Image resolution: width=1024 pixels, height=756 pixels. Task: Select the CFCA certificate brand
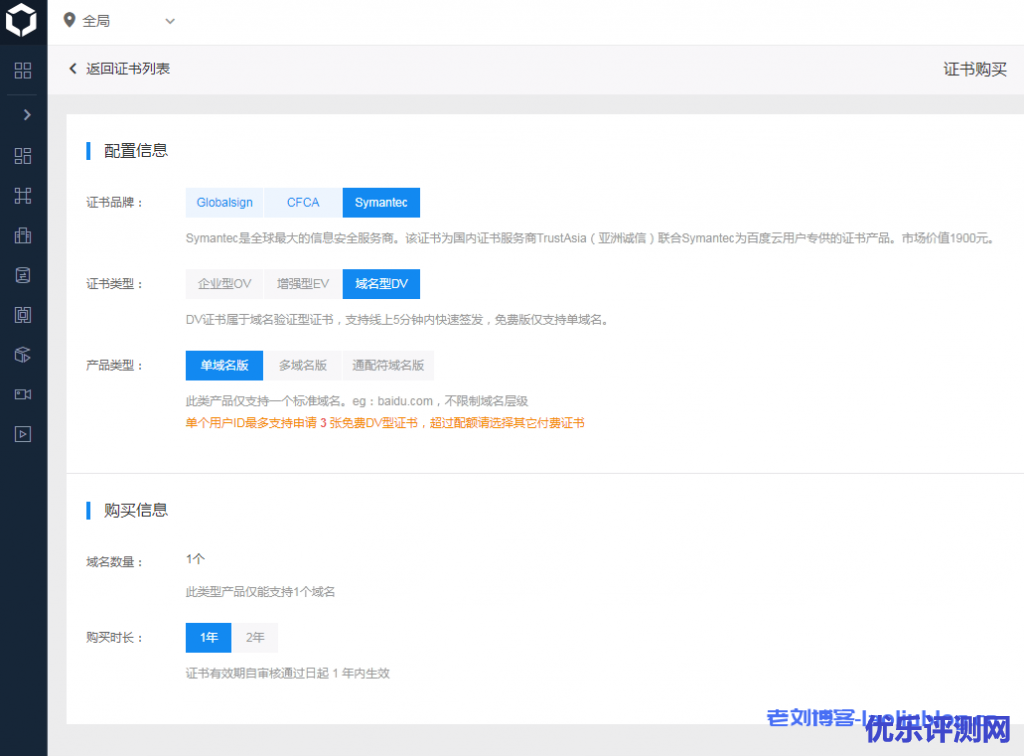pos(303,203)
